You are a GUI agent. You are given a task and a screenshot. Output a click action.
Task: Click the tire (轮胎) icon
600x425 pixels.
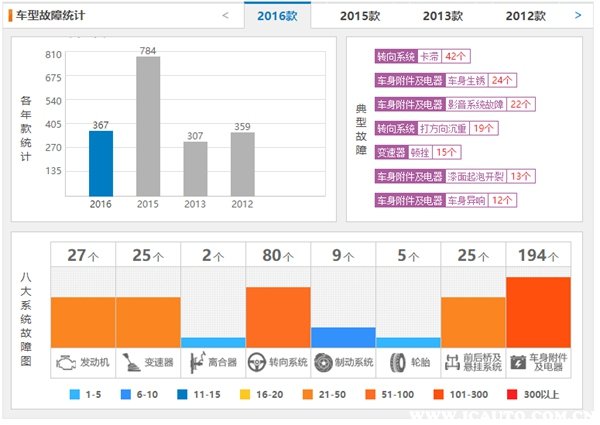(x=394, y=360)
